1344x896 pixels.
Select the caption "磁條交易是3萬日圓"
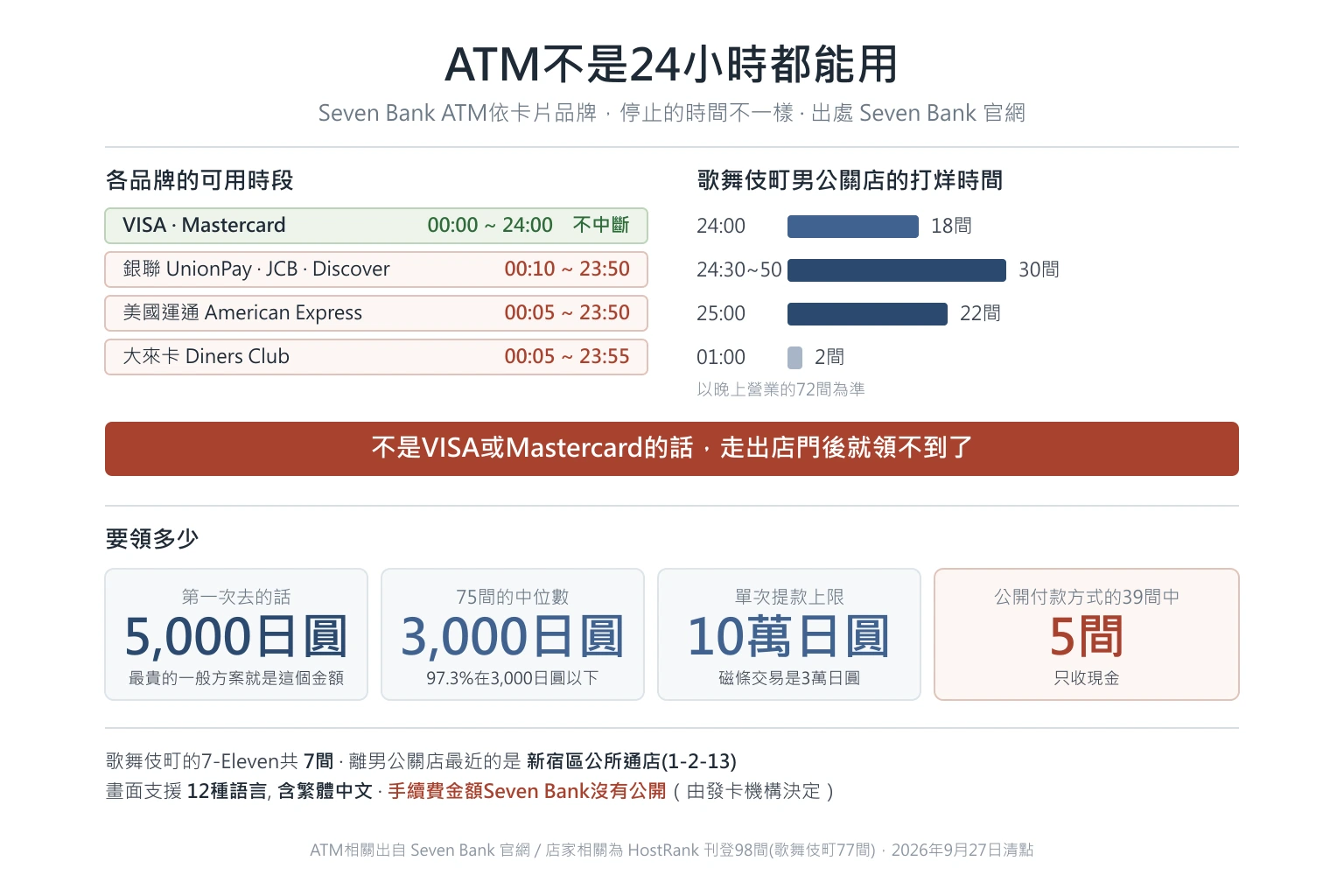pyautogui.click(x=789, y=678)
